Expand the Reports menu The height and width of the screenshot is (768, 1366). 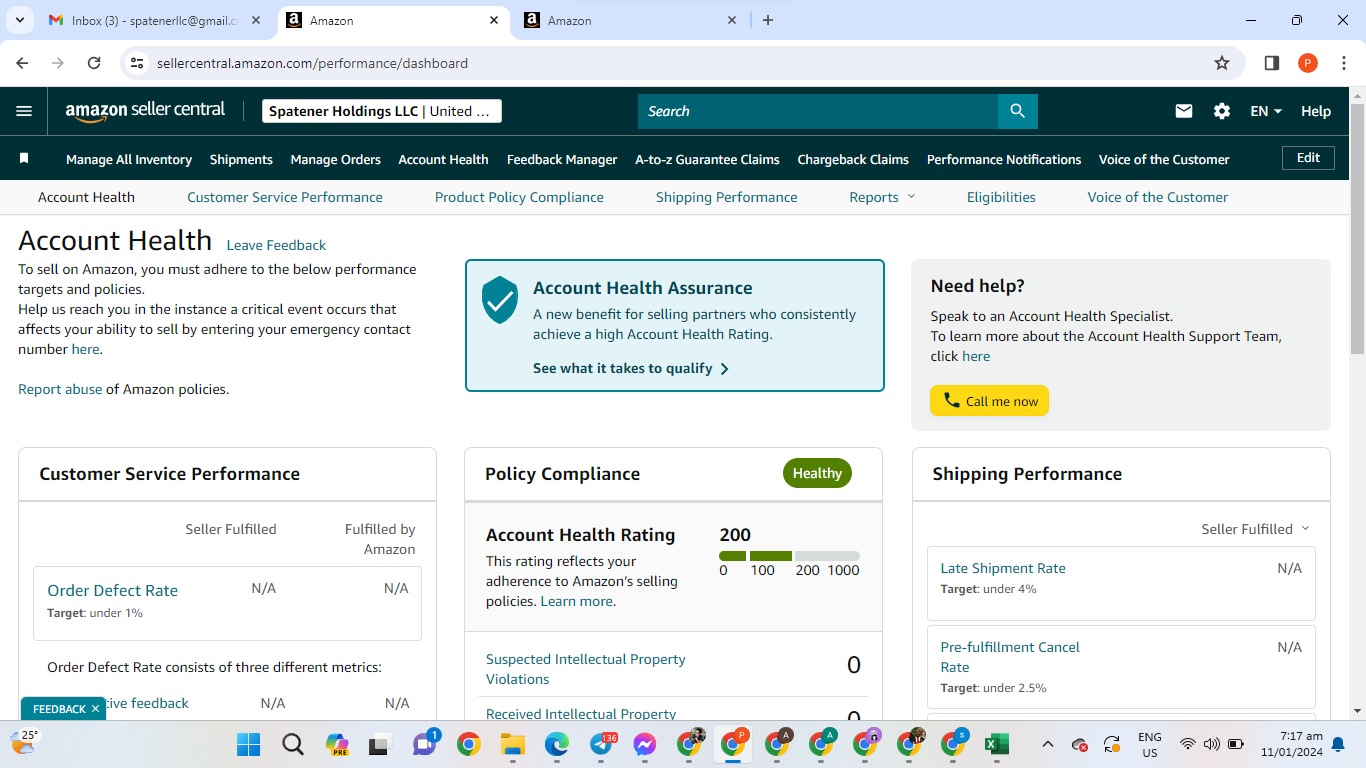tap(882, 197)
